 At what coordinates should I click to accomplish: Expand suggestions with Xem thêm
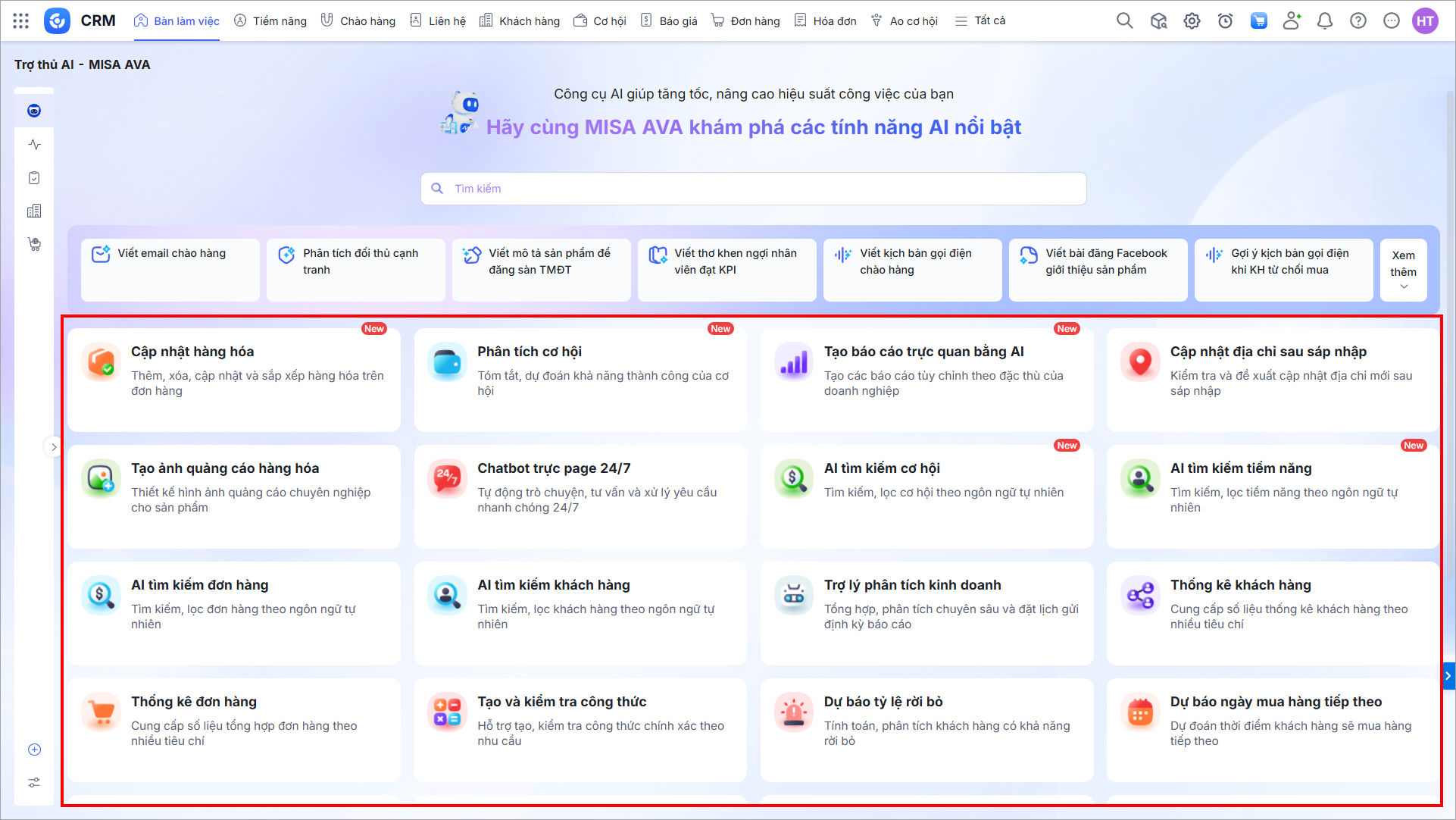pos(1403,270)
